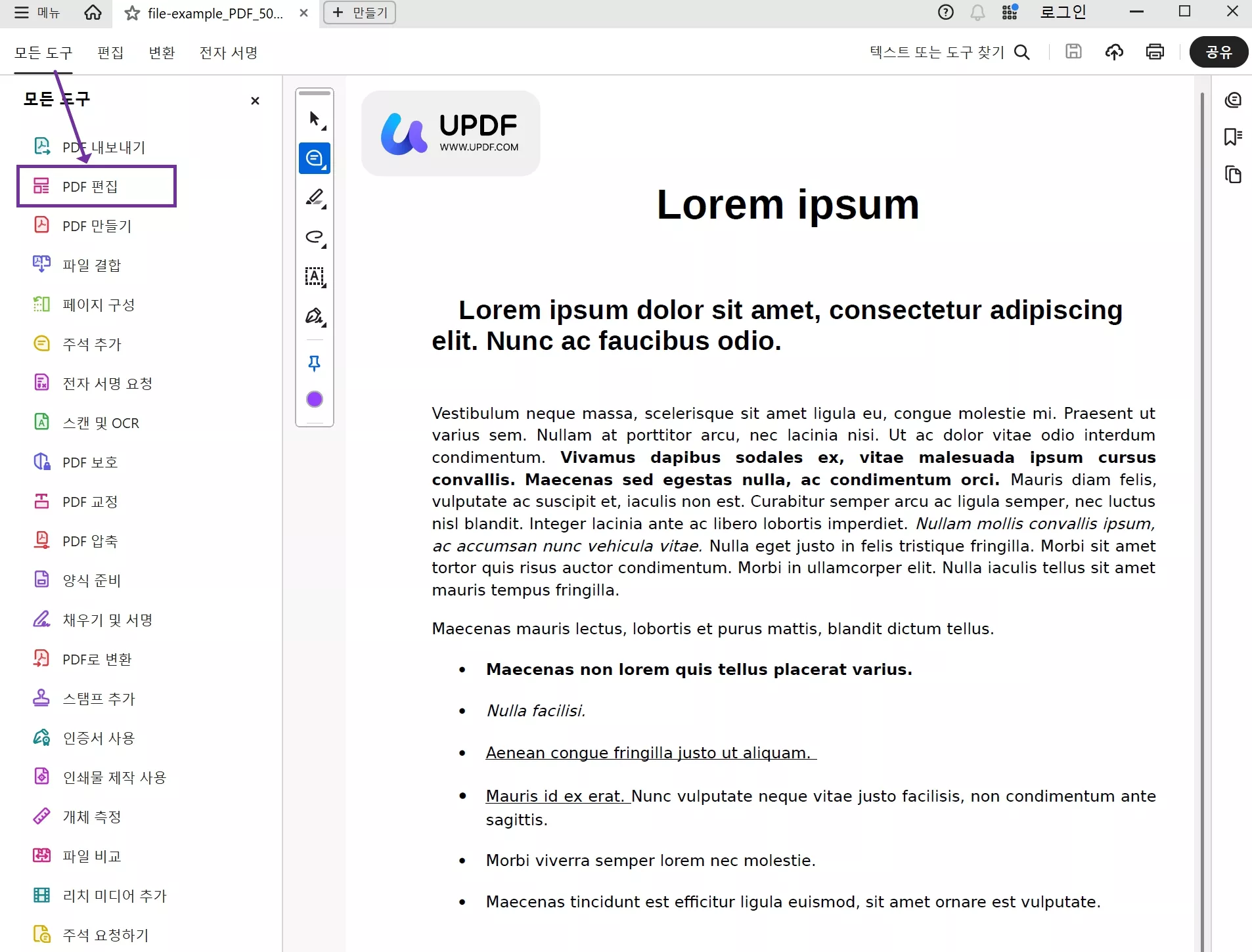This screenshot has height=952, width=1252.
Task: Pick the purple annotation color swatch
Action: point(315,399)
